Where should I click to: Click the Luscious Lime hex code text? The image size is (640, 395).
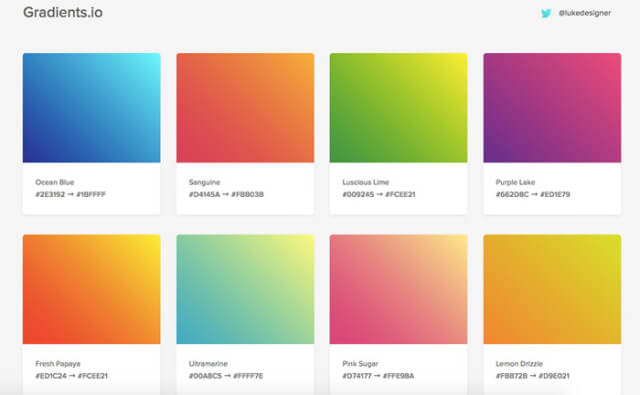tap(379, 194)
